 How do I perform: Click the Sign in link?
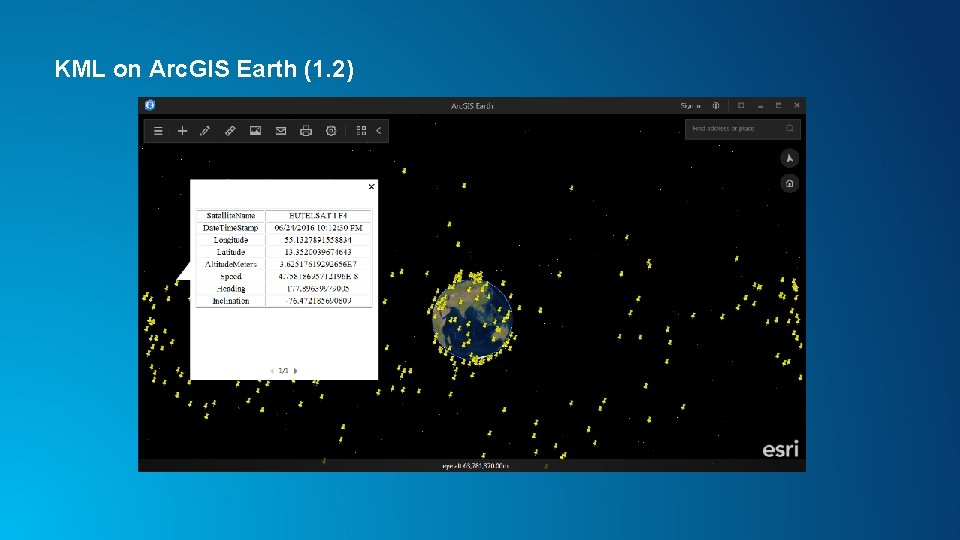point(691,106)
